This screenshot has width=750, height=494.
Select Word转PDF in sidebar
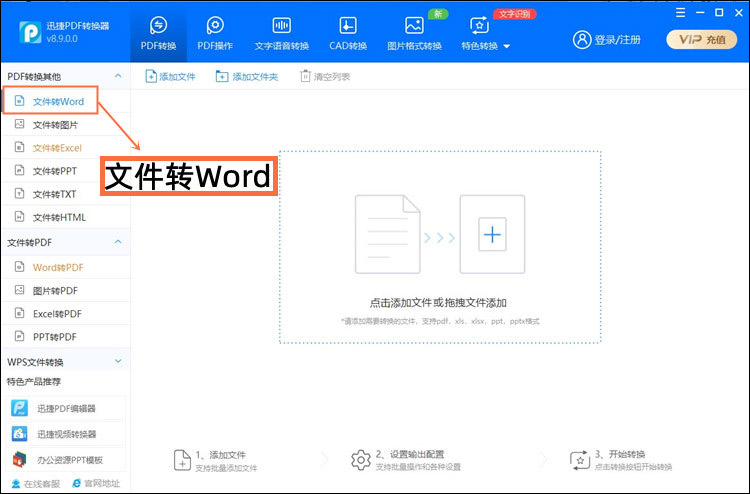point(66,267)
